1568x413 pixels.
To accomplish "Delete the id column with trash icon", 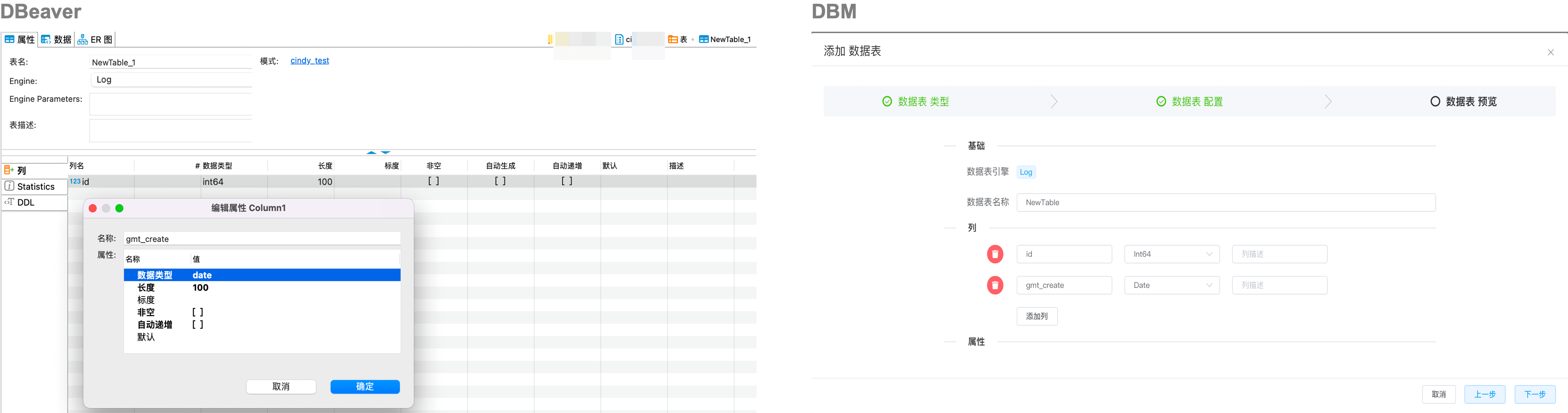I will coord(996,254).
